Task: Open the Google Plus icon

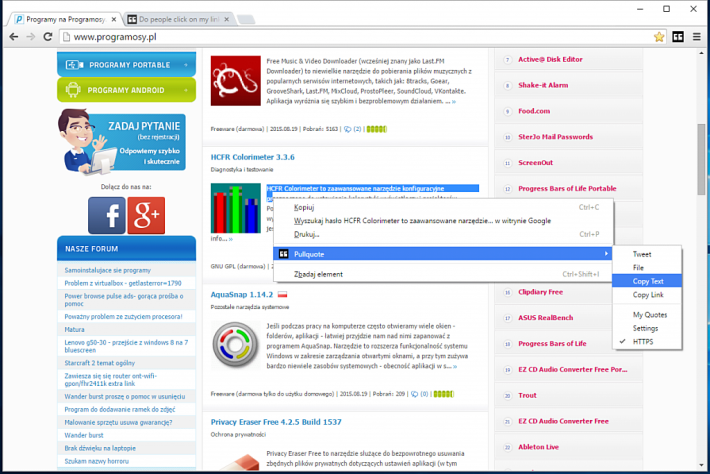Action: click(x=146, y=215)
